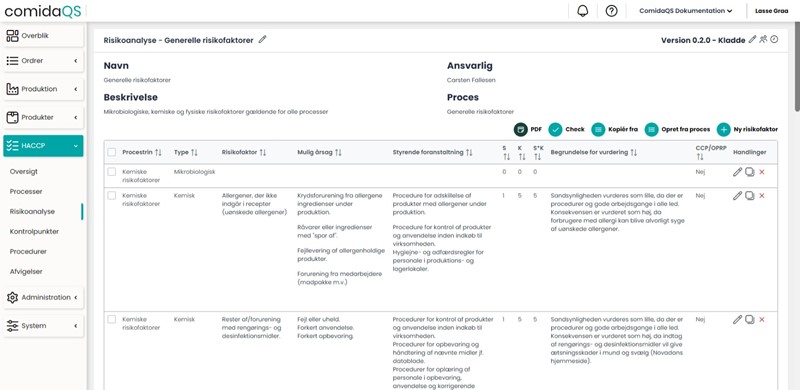Delete the Mikrobiologisk row with red X
Screen dimensions: 800x390
coord(762,172)
